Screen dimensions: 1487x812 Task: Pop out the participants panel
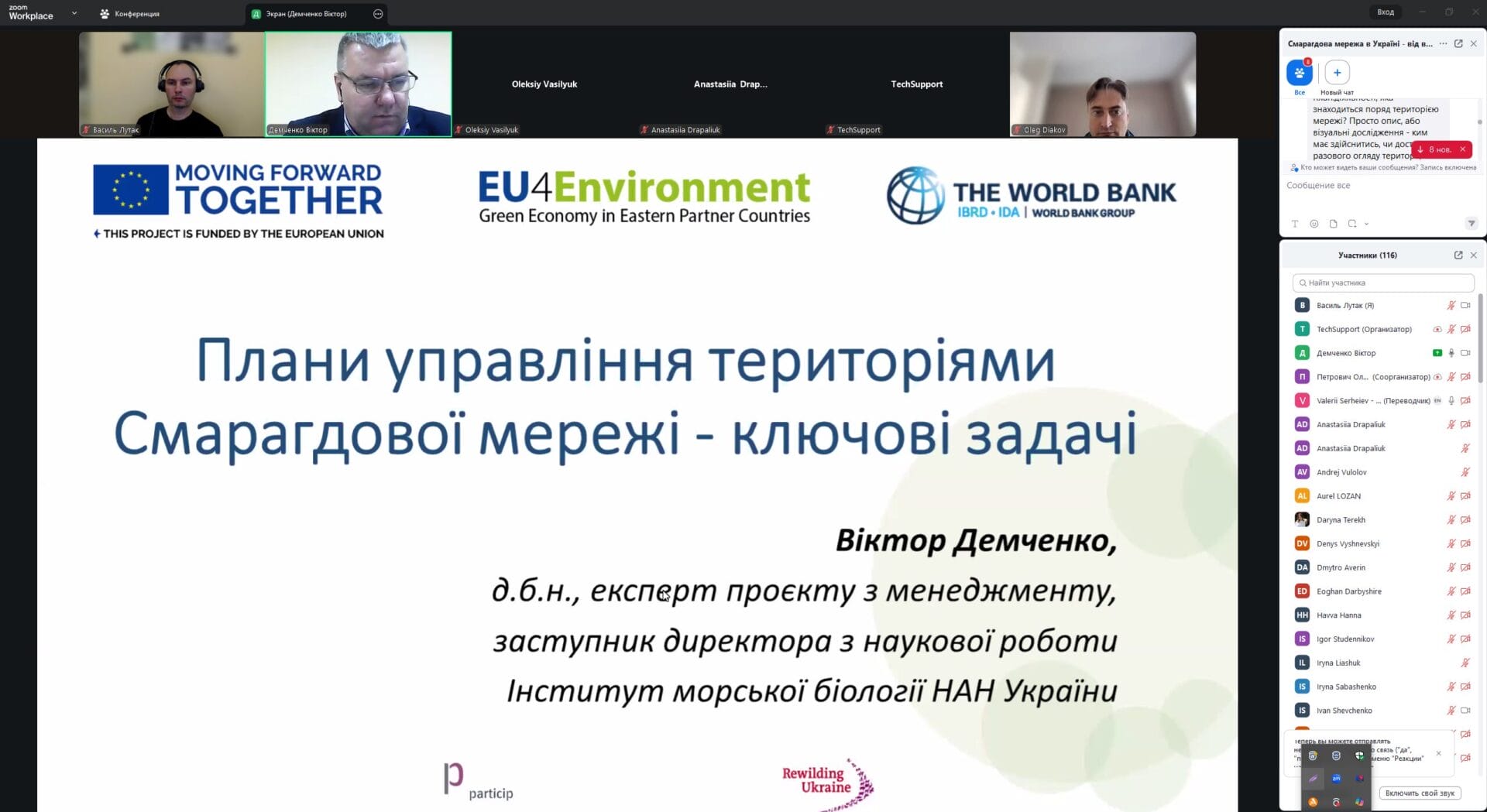[x=1458, y=255]
